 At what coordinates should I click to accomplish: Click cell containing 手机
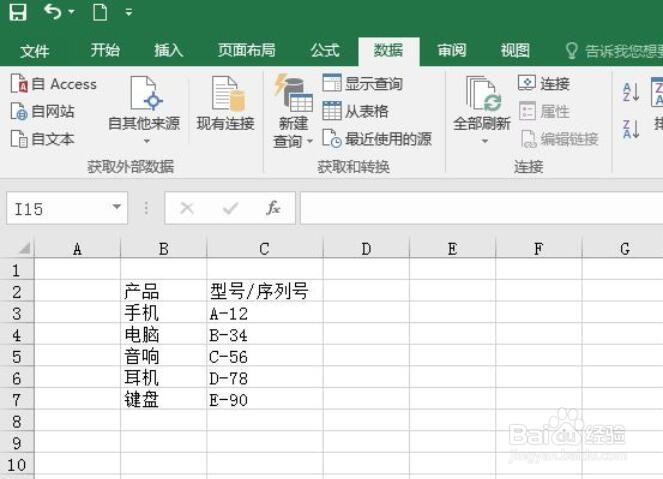(164, 313)
